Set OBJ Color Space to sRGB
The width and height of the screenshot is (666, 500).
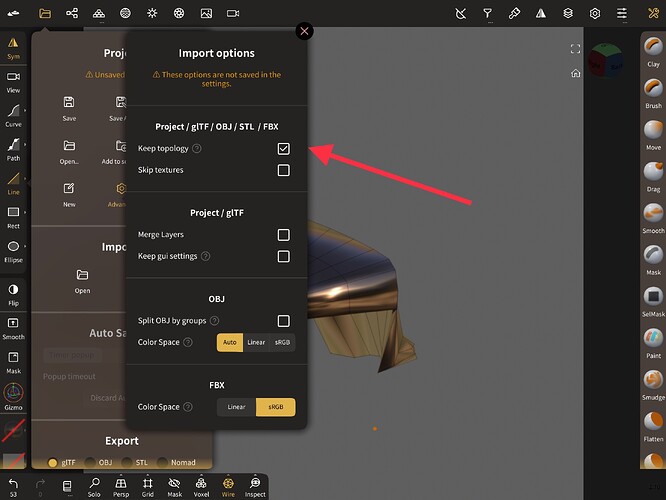282,342
